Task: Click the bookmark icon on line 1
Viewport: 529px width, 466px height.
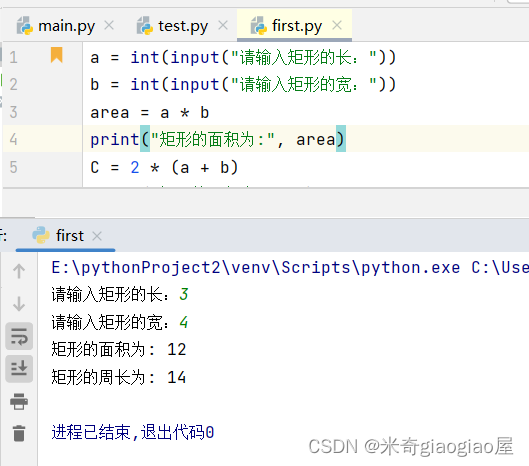Action: [57, 55]
